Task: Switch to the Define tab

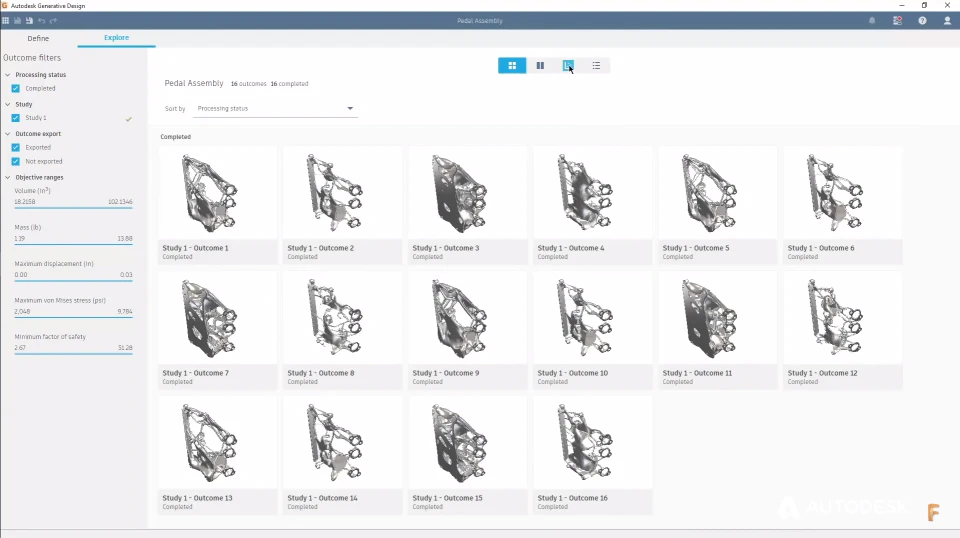Action: [38, 38]
